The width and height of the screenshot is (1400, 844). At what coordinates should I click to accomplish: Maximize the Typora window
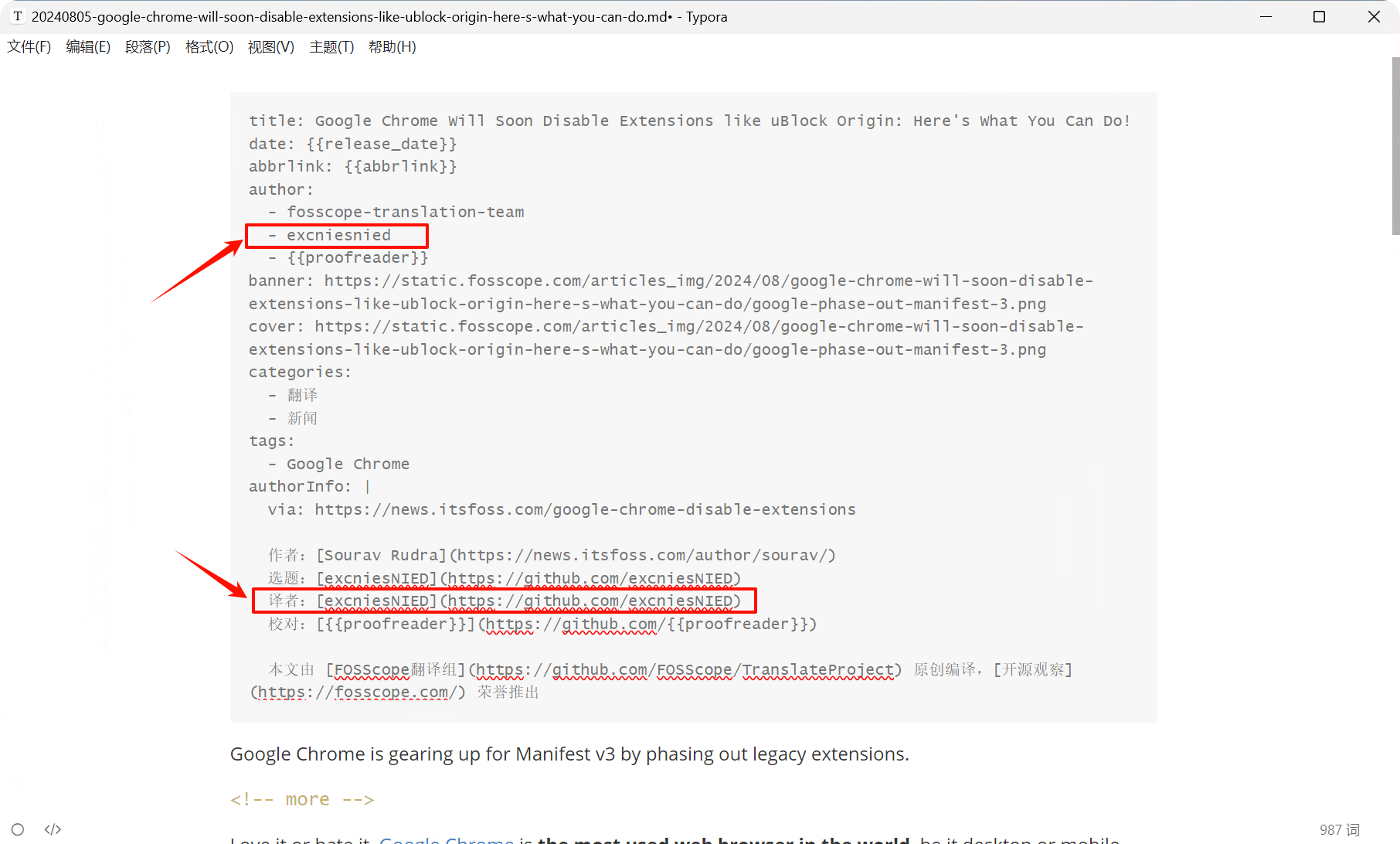(x=1320, y=16)
